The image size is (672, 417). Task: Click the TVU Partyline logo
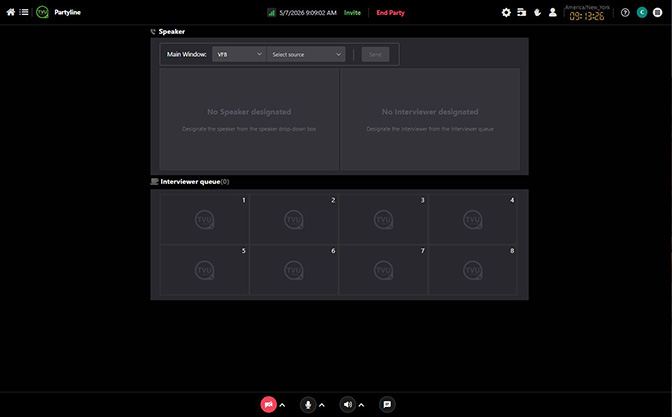point(42,12)
